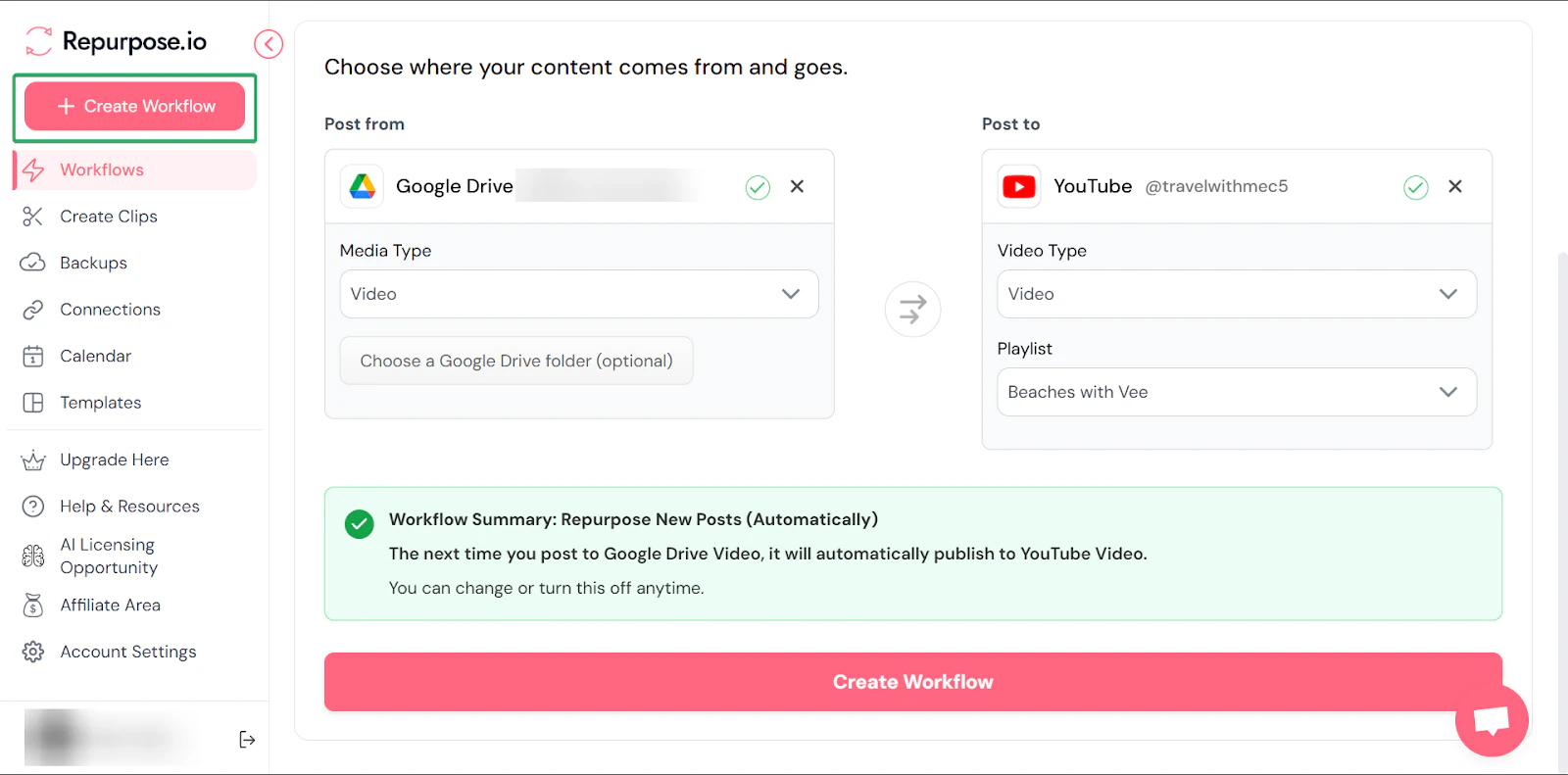1568x775 pixels.
Task: Open AI Licensing Opportunity
Action: [x=108, y=556]
